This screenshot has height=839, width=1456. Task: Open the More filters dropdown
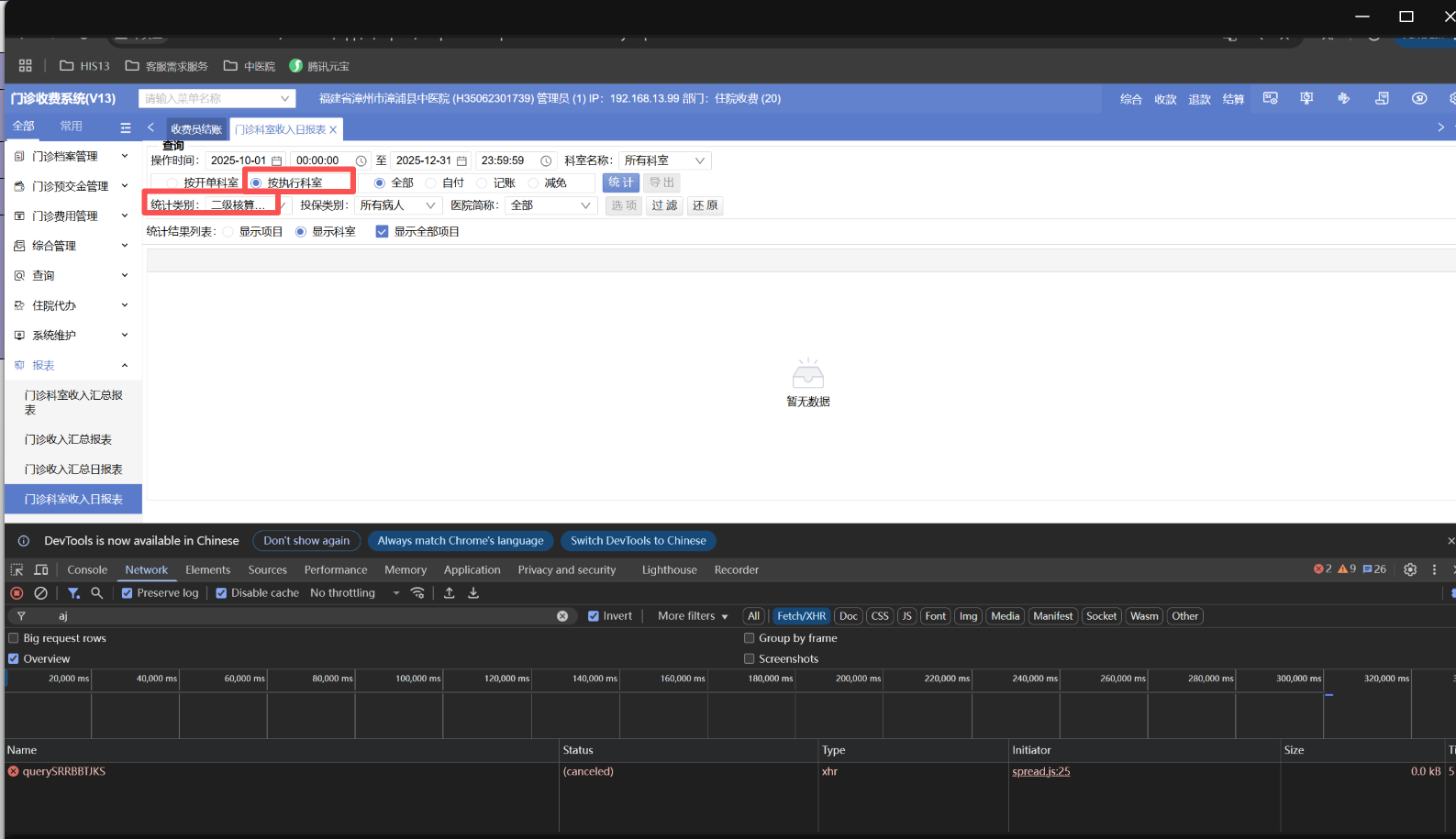coord(692,616)
